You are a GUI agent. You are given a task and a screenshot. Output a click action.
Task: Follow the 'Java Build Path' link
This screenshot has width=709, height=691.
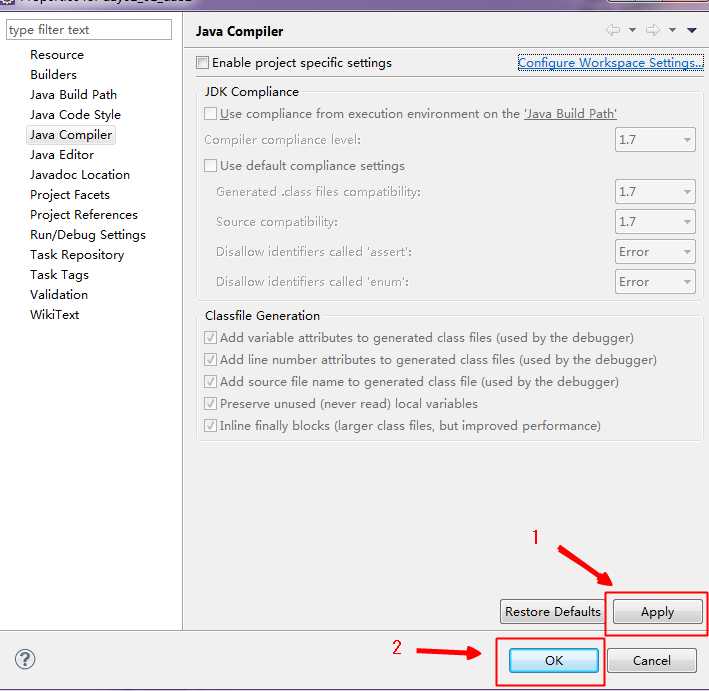tap(570, 114)
